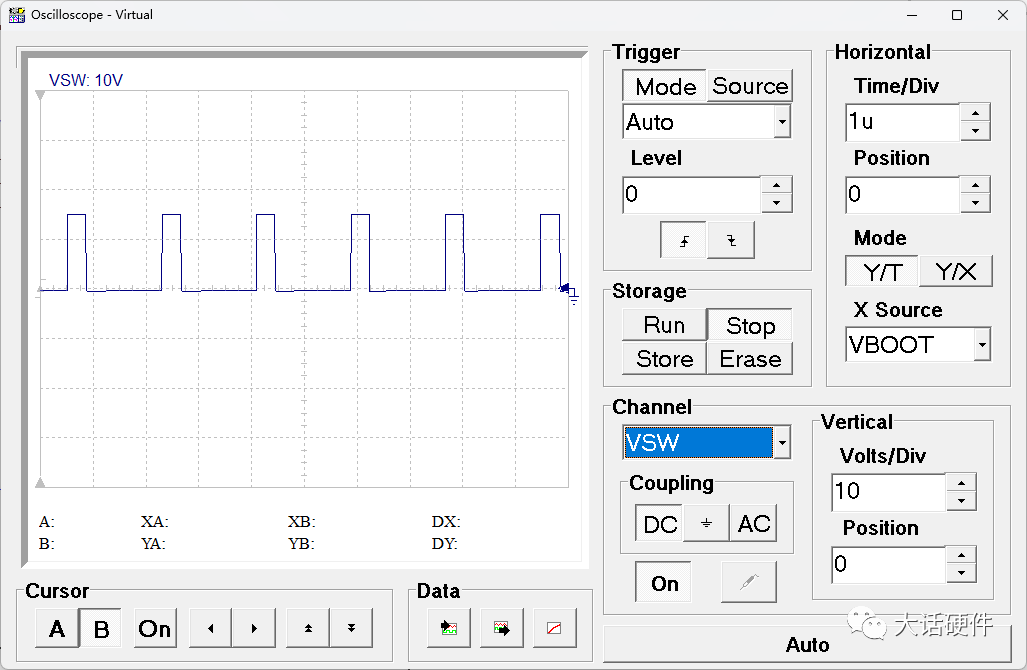Decrease vertical Position value

962,573
